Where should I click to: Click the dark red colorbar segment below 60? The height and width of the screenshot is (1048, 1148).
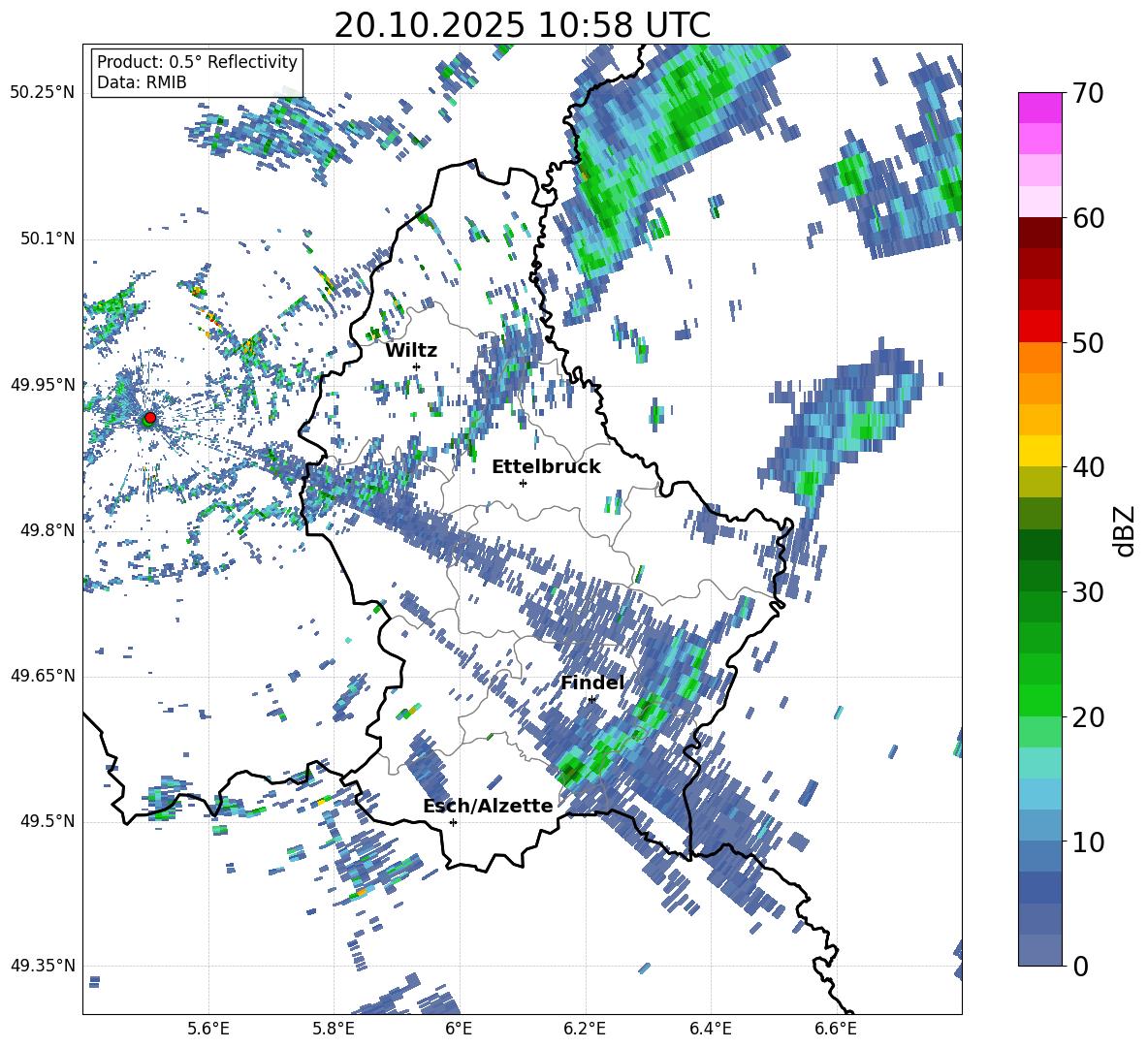1039,233
